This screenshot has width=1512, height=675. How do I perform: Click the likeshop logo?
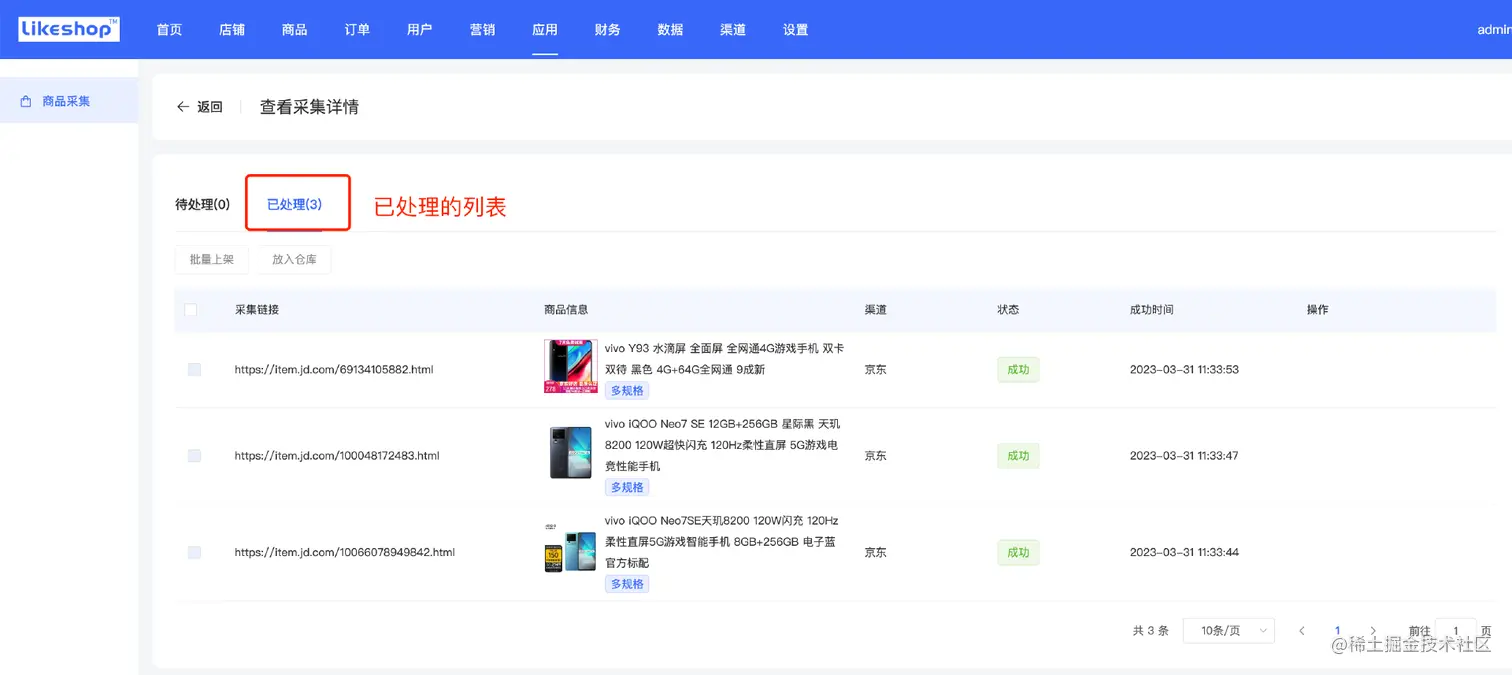[69, 29]
